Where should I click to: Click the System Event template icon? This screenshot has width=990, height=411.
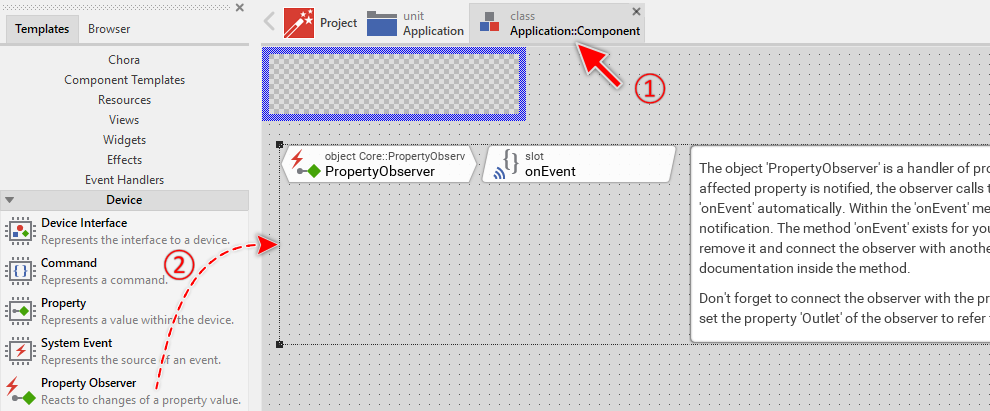click(20, 351)
